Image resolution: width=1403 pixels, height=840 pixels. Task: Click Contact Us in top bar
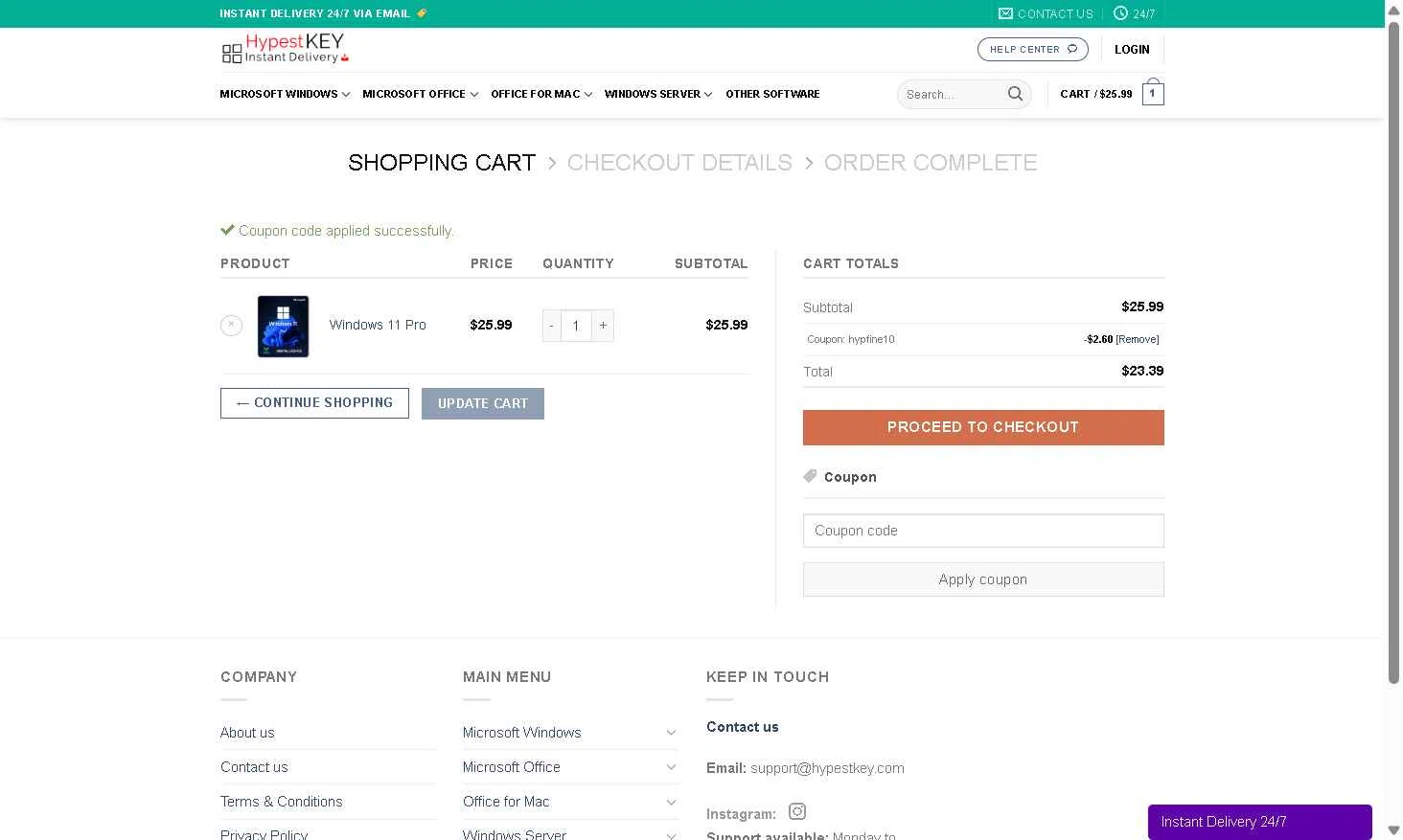(x=1055, y=13)
